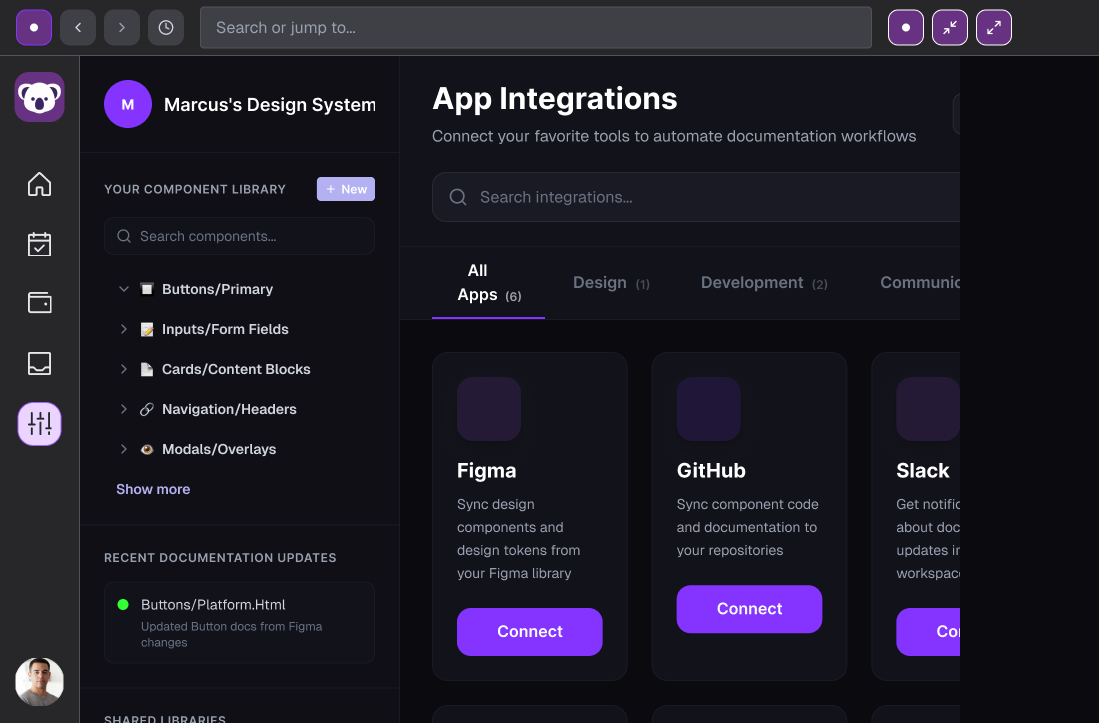Click the purple M workspace avatar
This screenshot has width=1099, height=723.
click(128, 104)
